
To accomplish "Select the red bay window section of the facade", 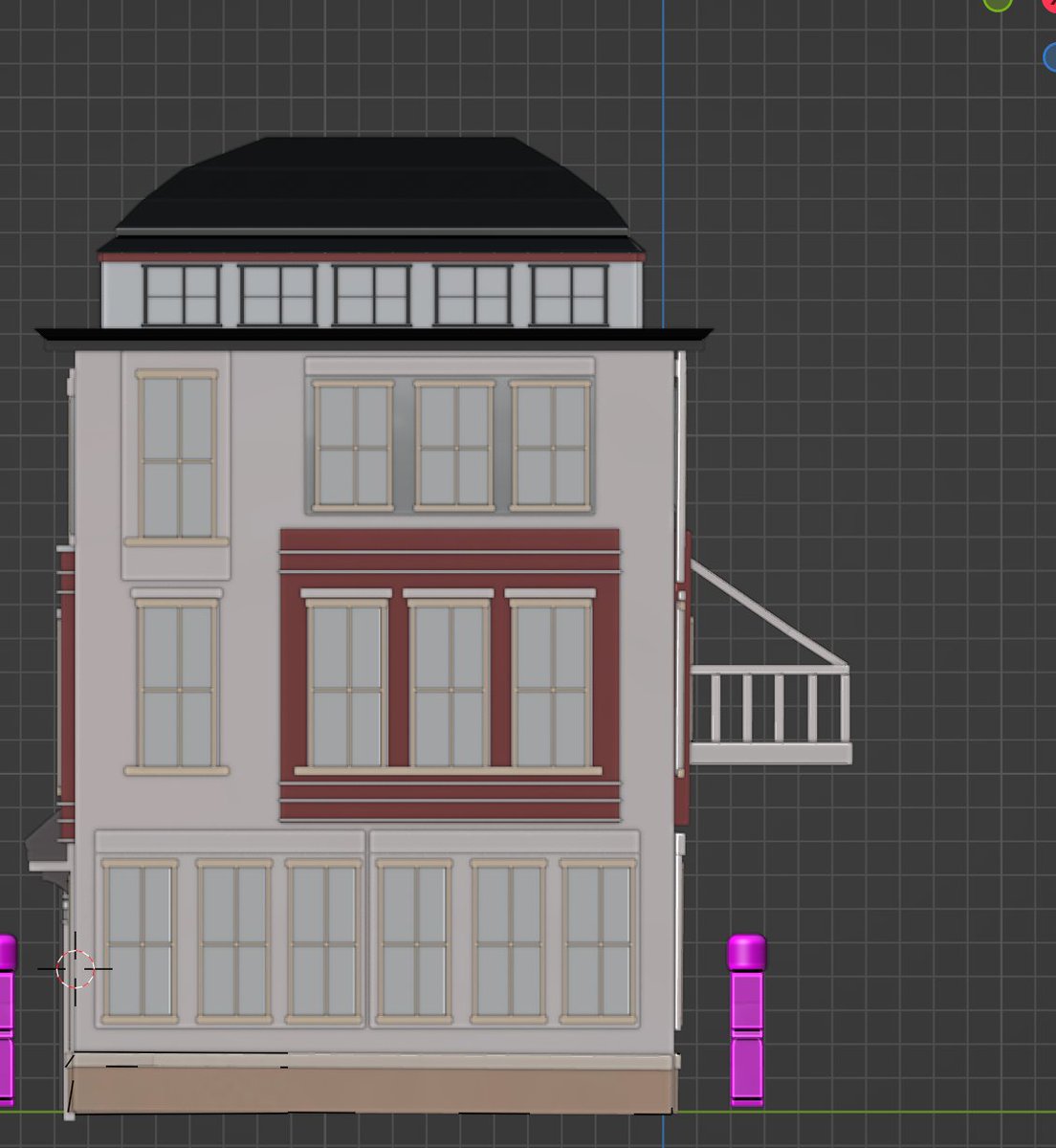I will pyautogui.click(x=450, y=675).
